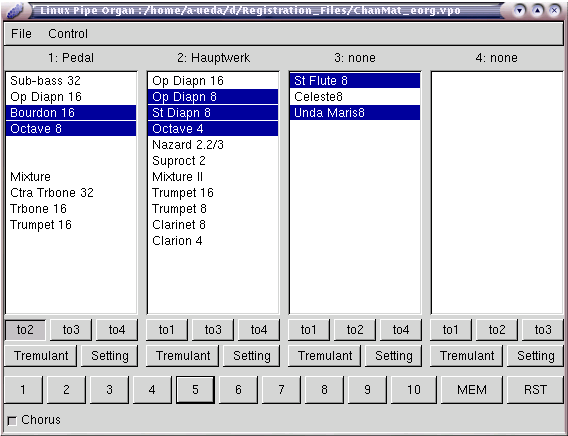Open the File menu

click(21, 34)
